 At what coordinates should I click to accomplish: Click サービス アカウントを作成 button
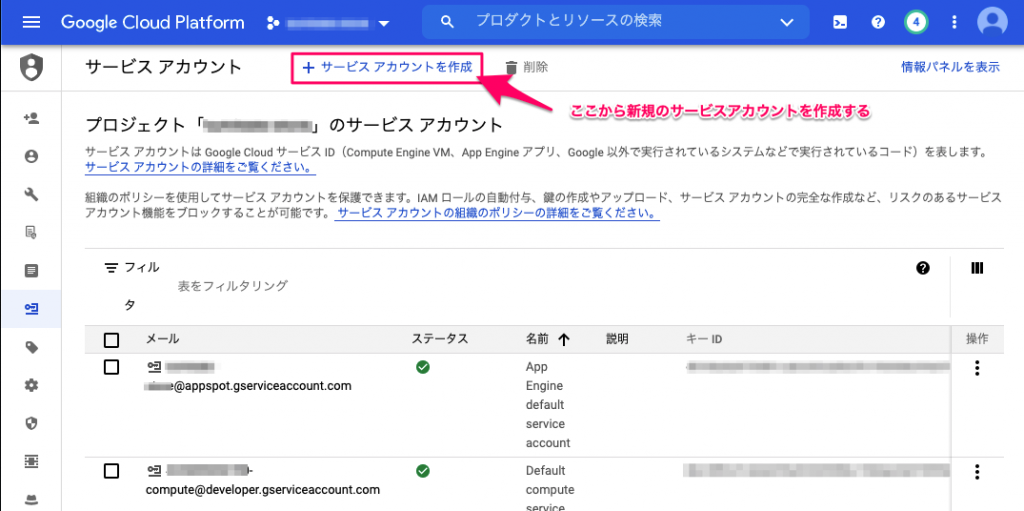click(x=388, y=67)
